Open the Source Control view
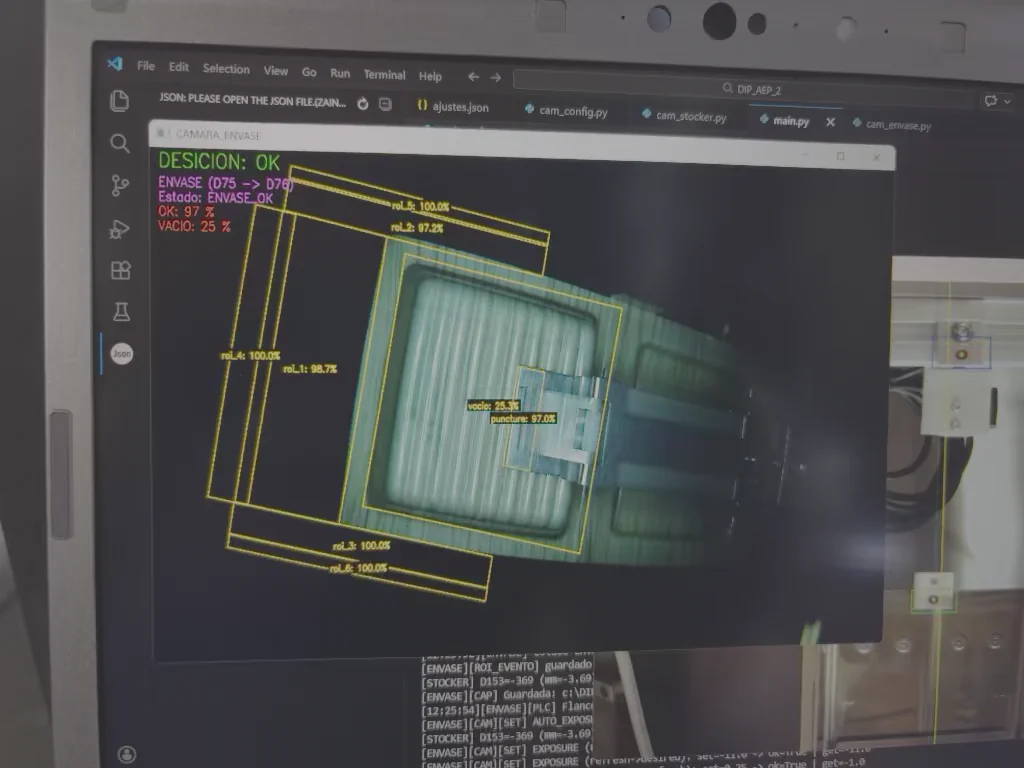Image resolution: width=1024 pixels, height=768 pixels. pos(120,185)
